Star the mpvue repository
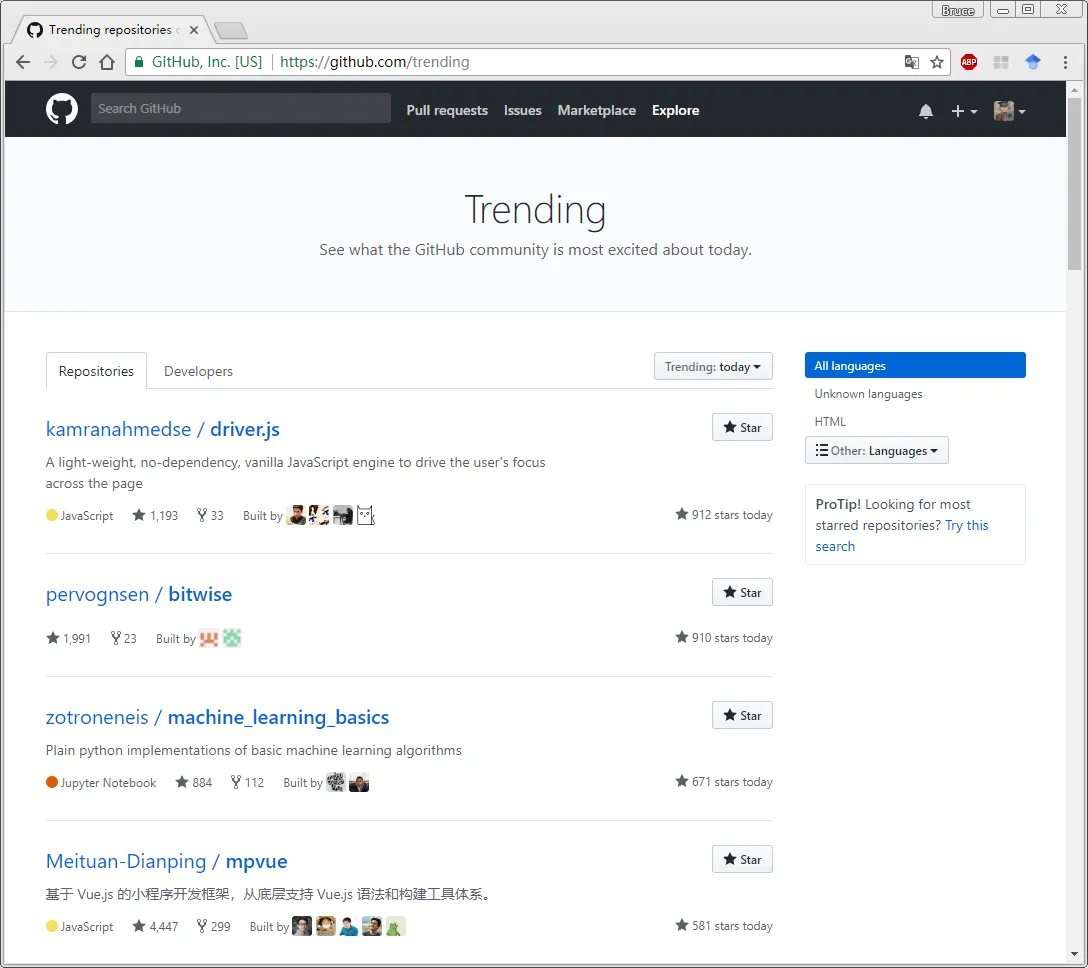The image size is (1088, 968). 742,860
